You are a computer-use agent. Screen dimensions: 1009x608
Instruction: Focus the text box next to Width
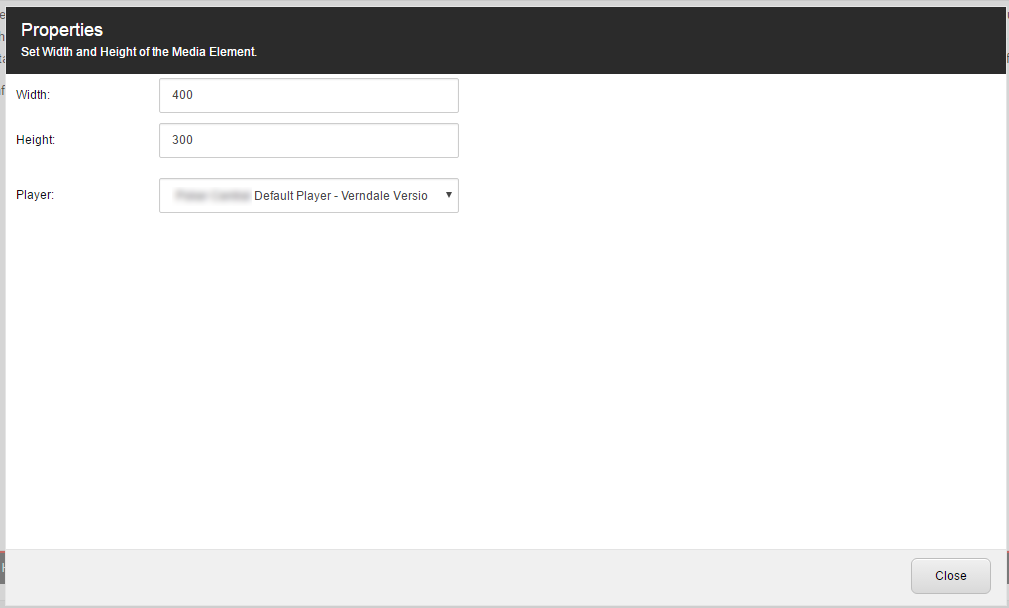point(309,95)
